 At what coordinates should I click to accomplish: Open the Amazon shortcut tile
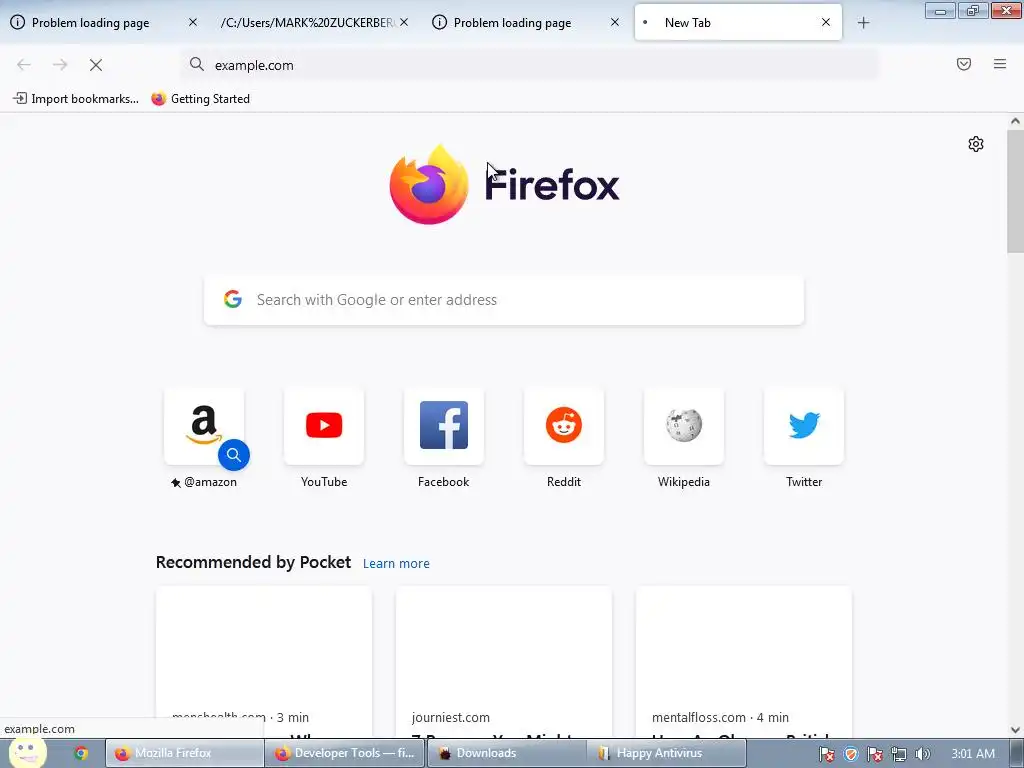[204, 426]
